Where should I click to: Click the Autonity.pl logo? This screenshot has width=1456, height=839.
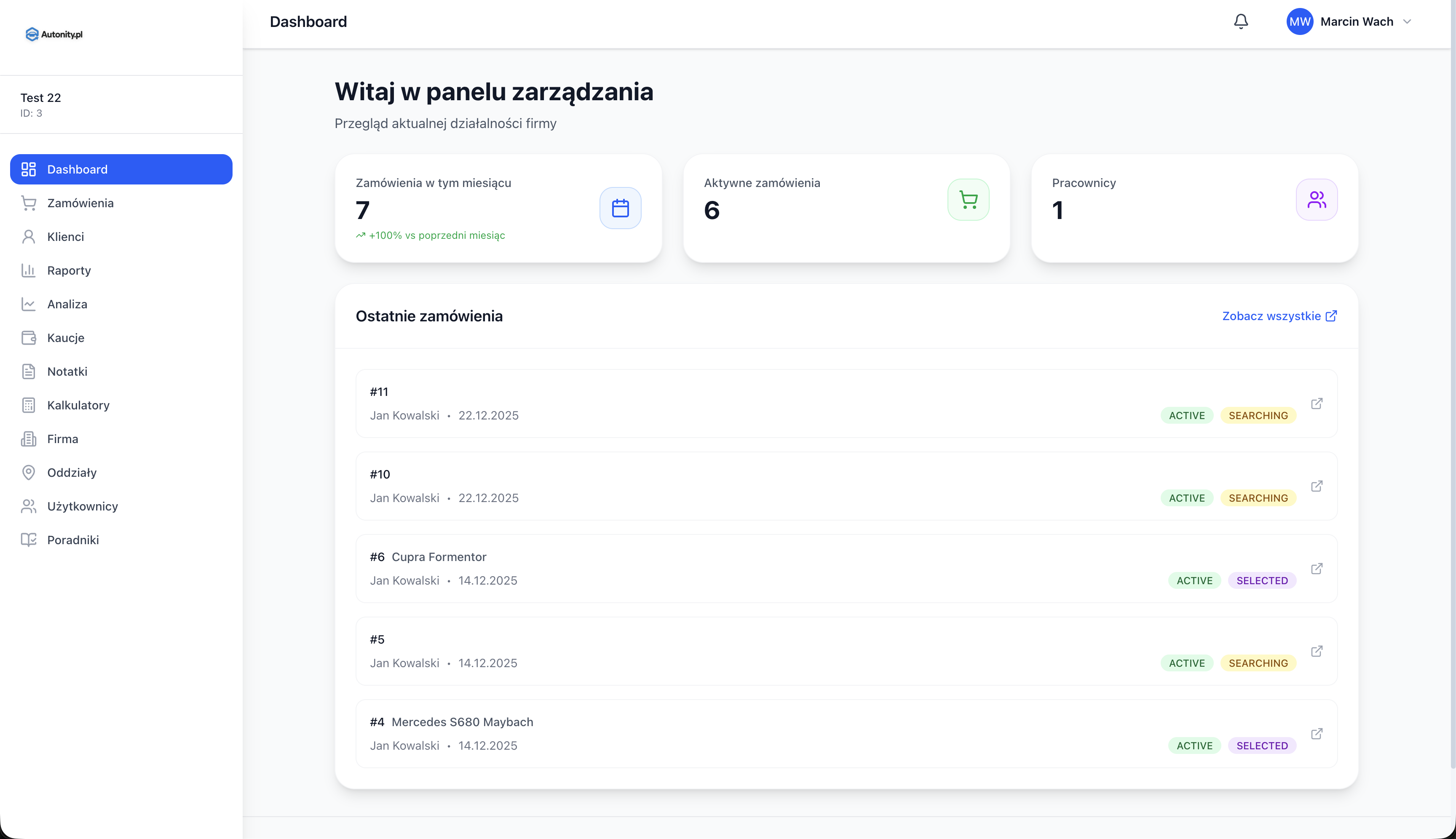pyautogui.click(x=54, y=35)
